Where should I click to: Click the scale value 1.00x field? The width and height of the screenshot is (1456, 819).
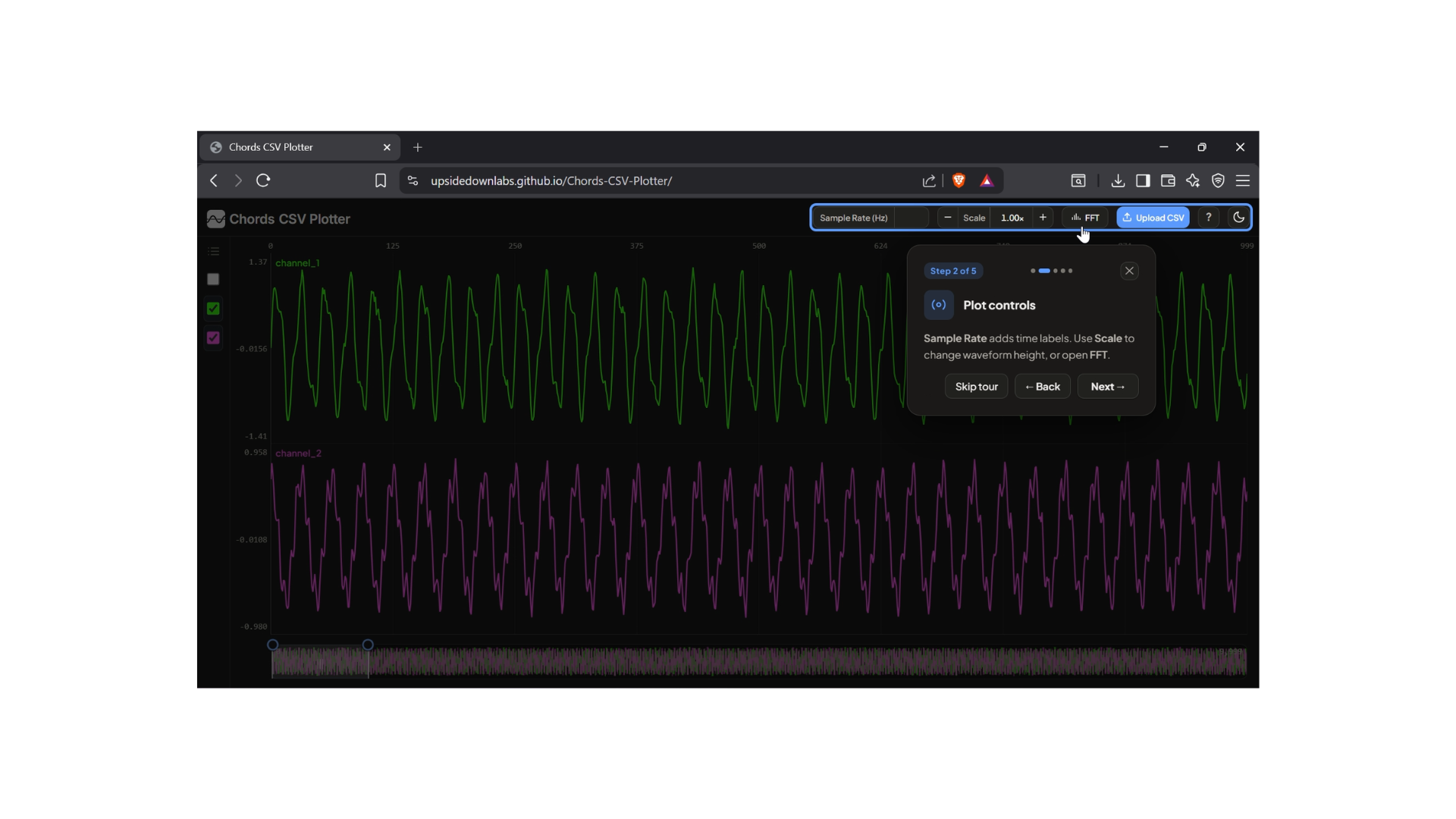1012,218
